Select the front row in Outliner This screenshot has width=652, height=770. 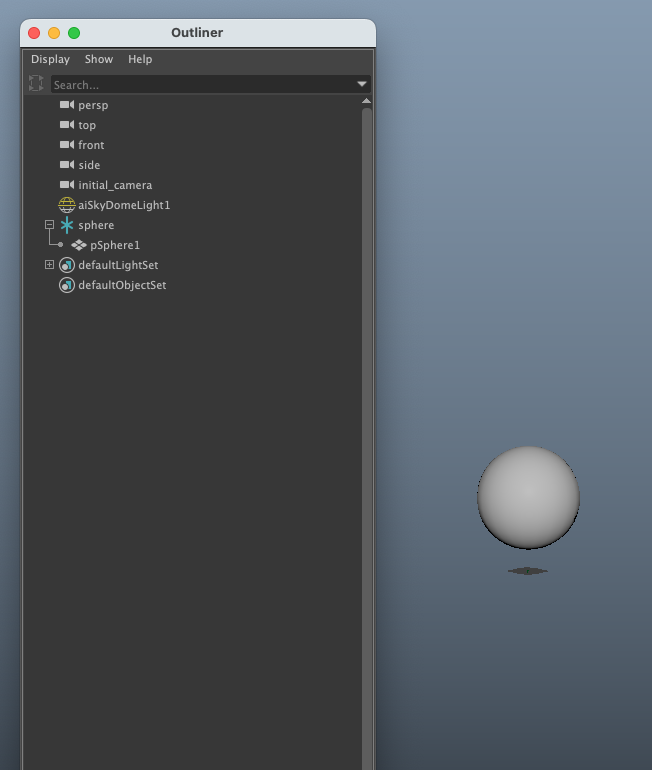(x=192, y=145)
